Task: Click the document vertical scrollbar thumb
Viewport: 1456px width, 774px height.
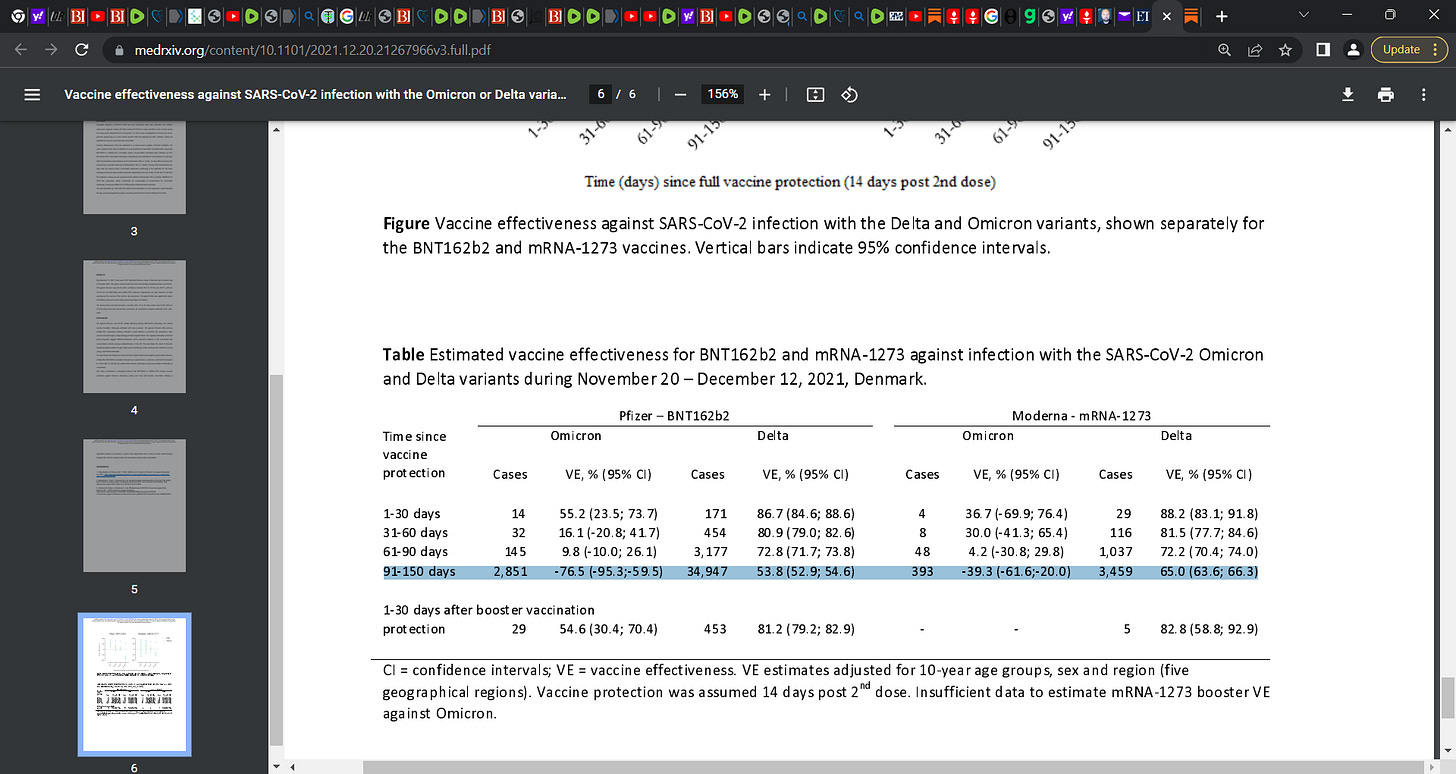Action: 1448,698
